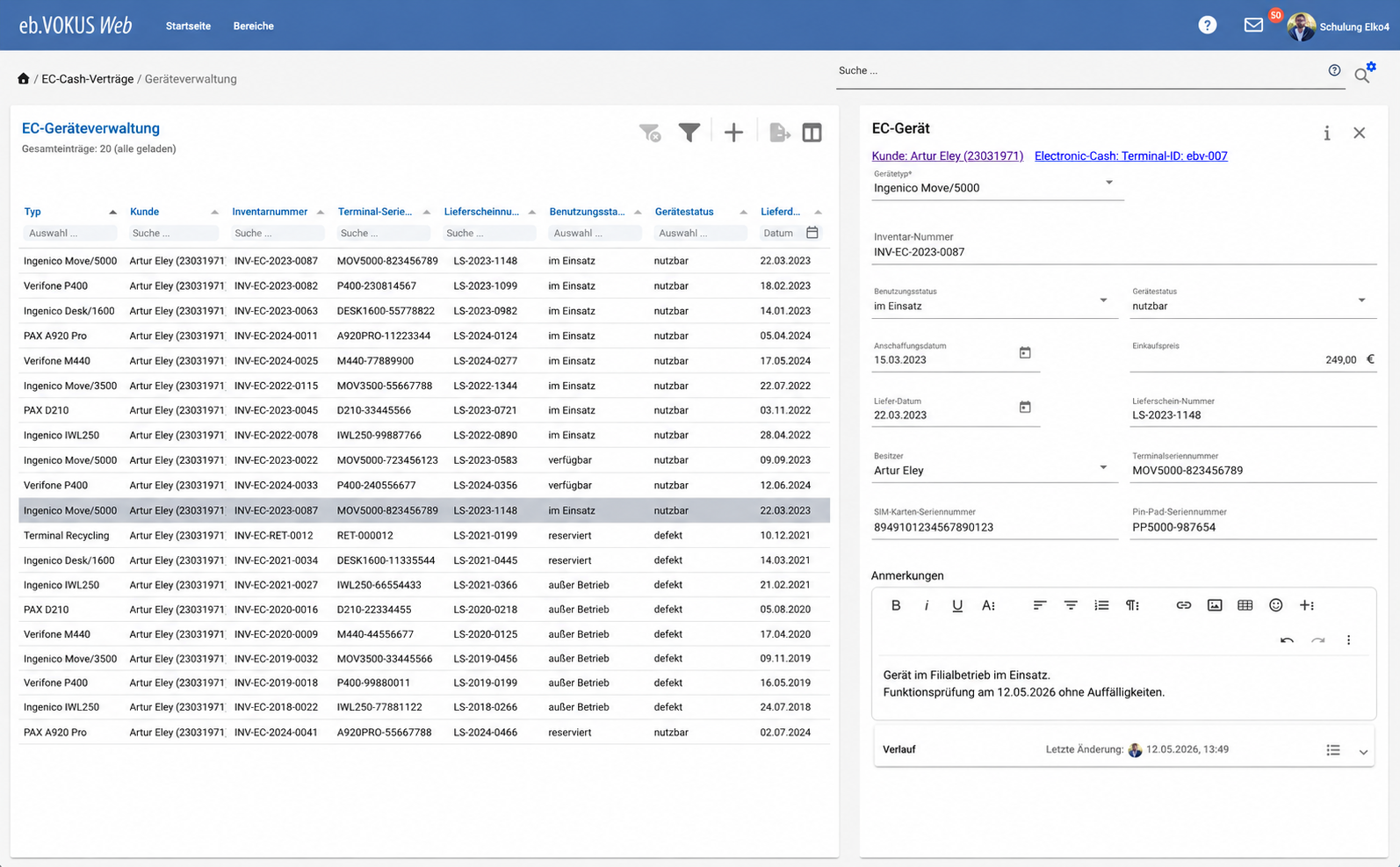Expand the Verlauf section chevron
The image size is (1400, 867).
[x=1363, y=751]
